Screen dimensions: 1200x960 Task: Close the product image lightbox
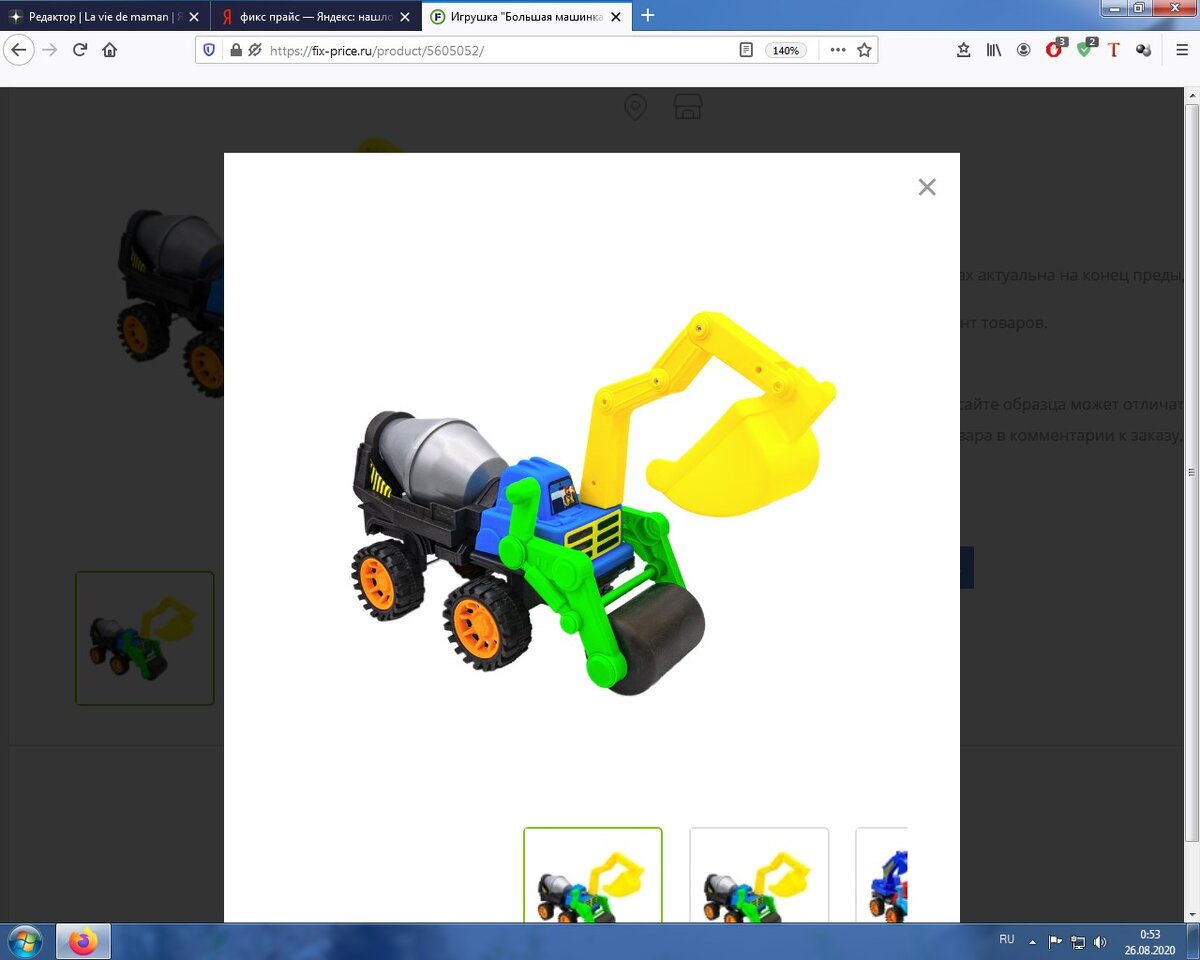point(927,187)
